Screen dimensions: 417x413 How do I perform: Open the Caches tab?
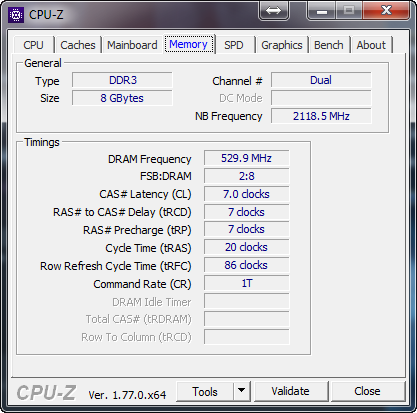click(x=78, y=45)
